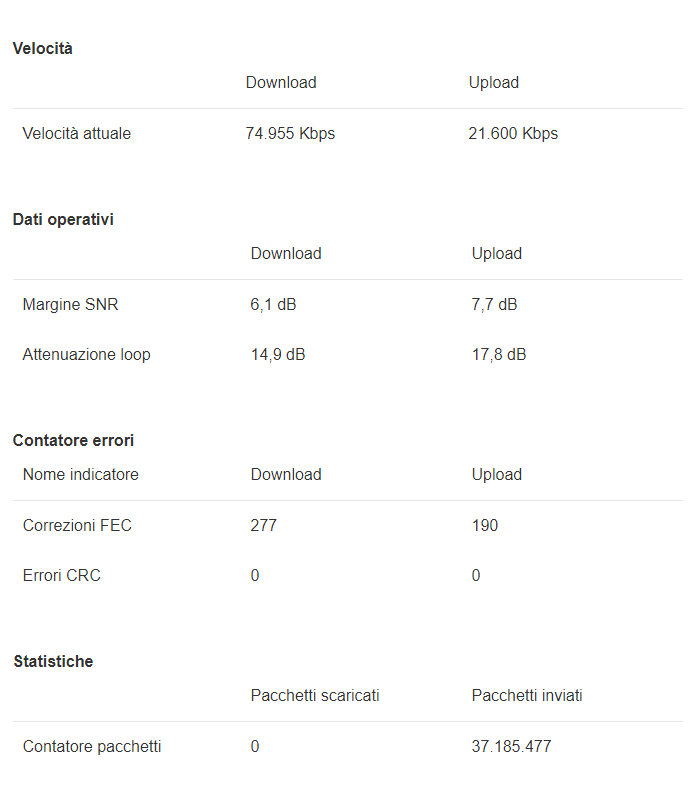Select the 37.185.477 packets sent value

click(x=511, y=746)
